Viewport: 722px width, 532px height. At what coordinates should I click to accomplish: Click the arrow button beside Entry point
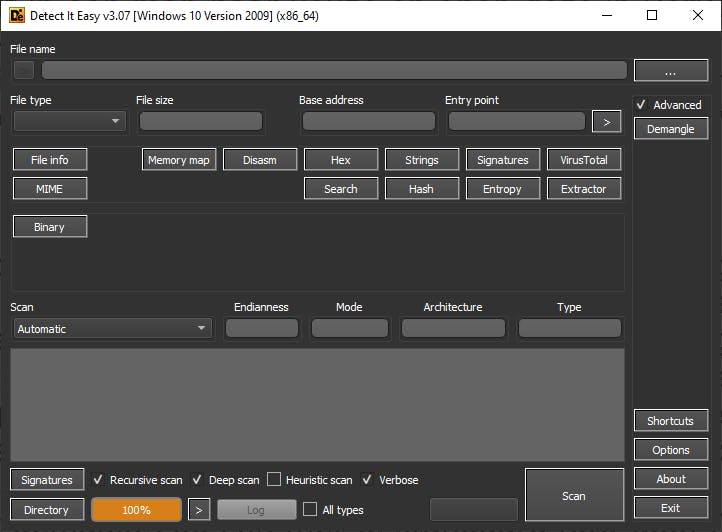(605, 122)
